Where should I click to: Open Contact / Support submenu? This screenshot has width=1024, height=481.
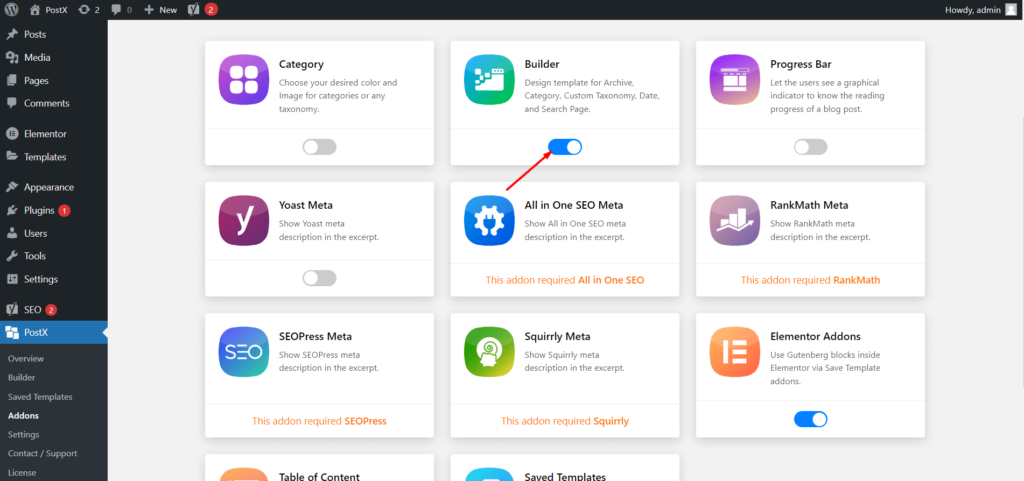pos(42,454)
